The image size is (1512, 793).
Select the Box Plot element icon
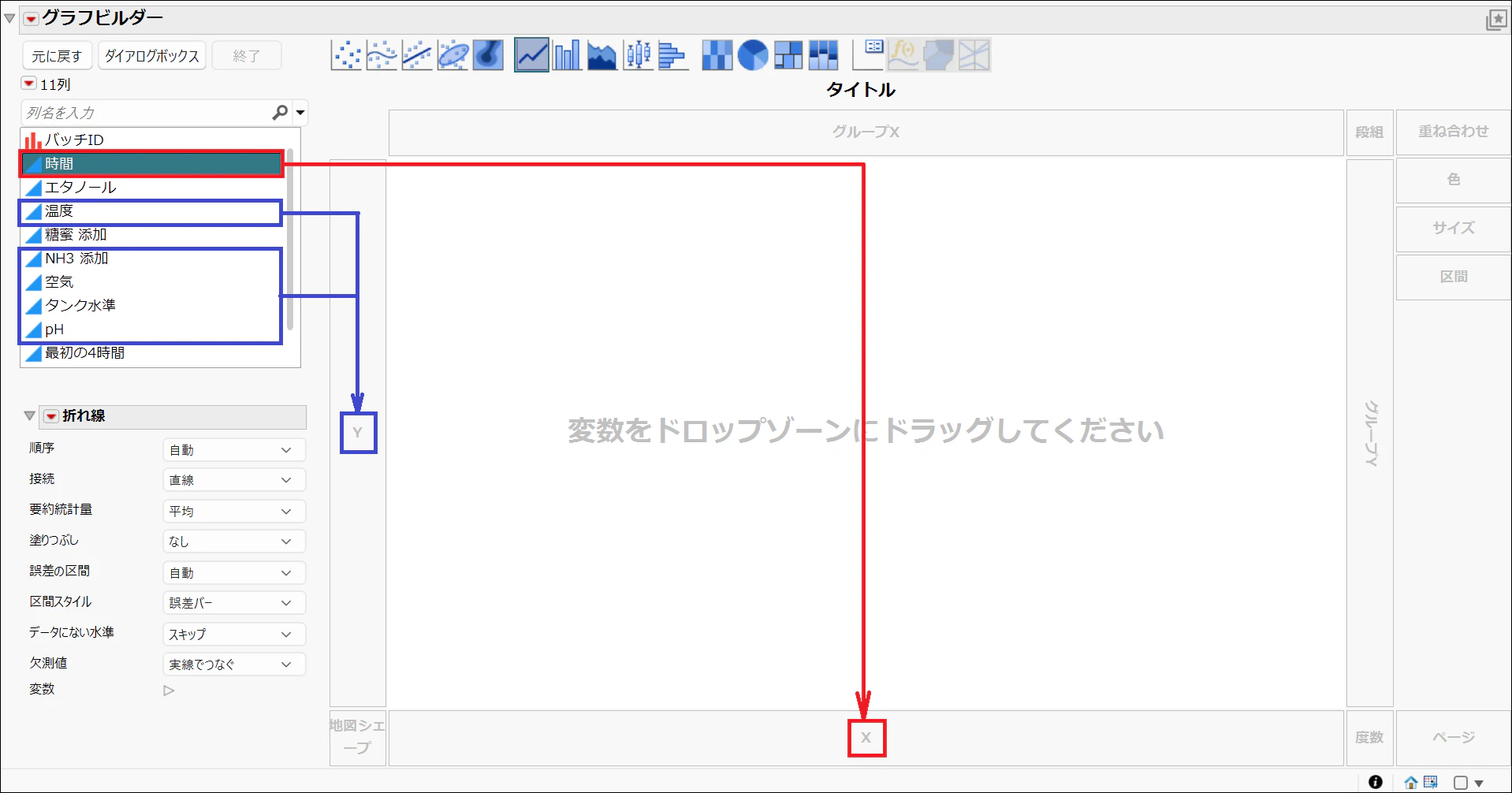point(638,55)
